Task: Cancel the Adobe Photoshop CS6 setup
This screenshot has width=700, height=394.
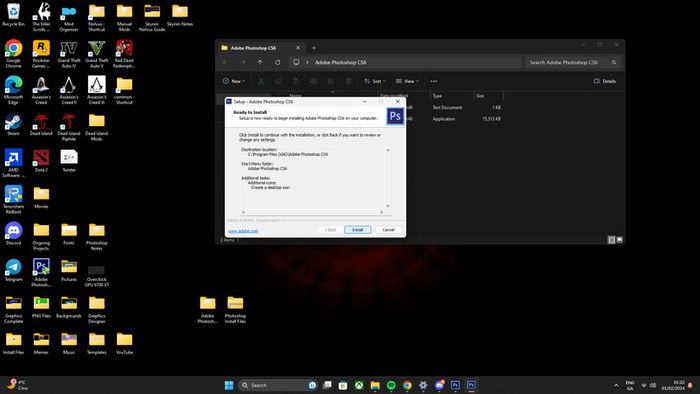Action: (x=388, y=230)
